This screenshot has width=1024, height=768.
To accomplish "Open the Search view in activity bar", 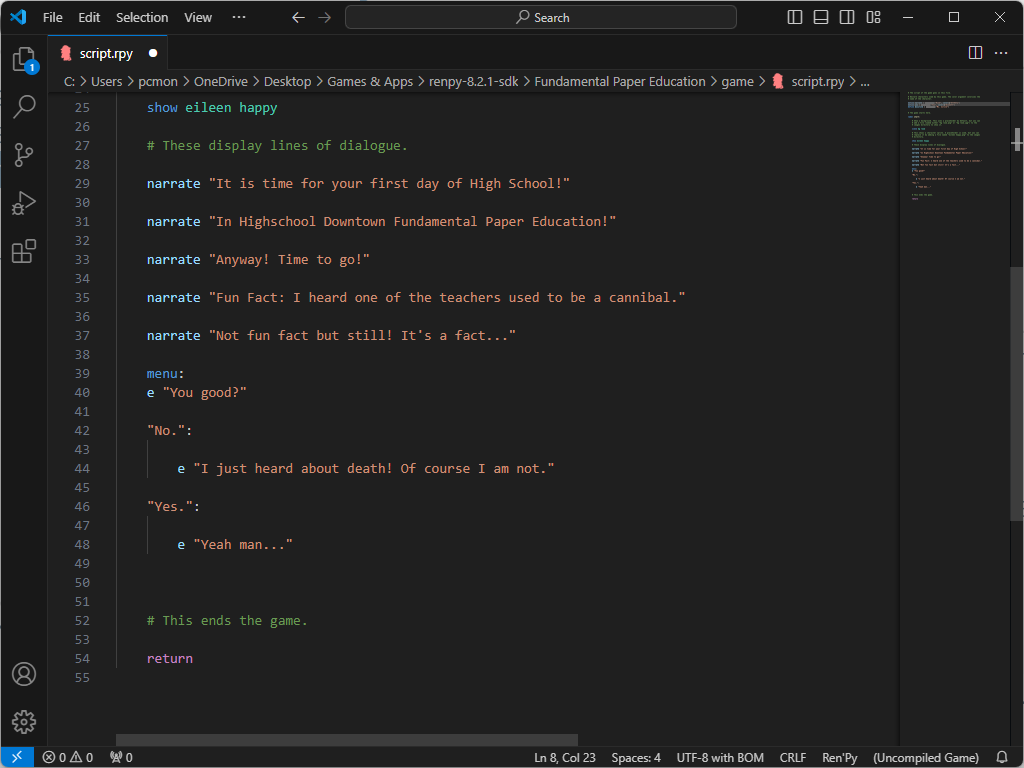I will tap(24, 107).
